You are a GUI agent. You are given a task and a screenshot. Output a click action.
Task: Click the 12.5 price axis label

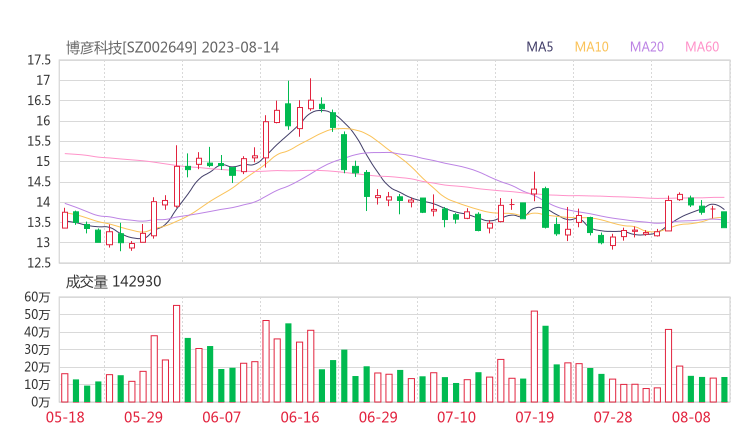39,263
